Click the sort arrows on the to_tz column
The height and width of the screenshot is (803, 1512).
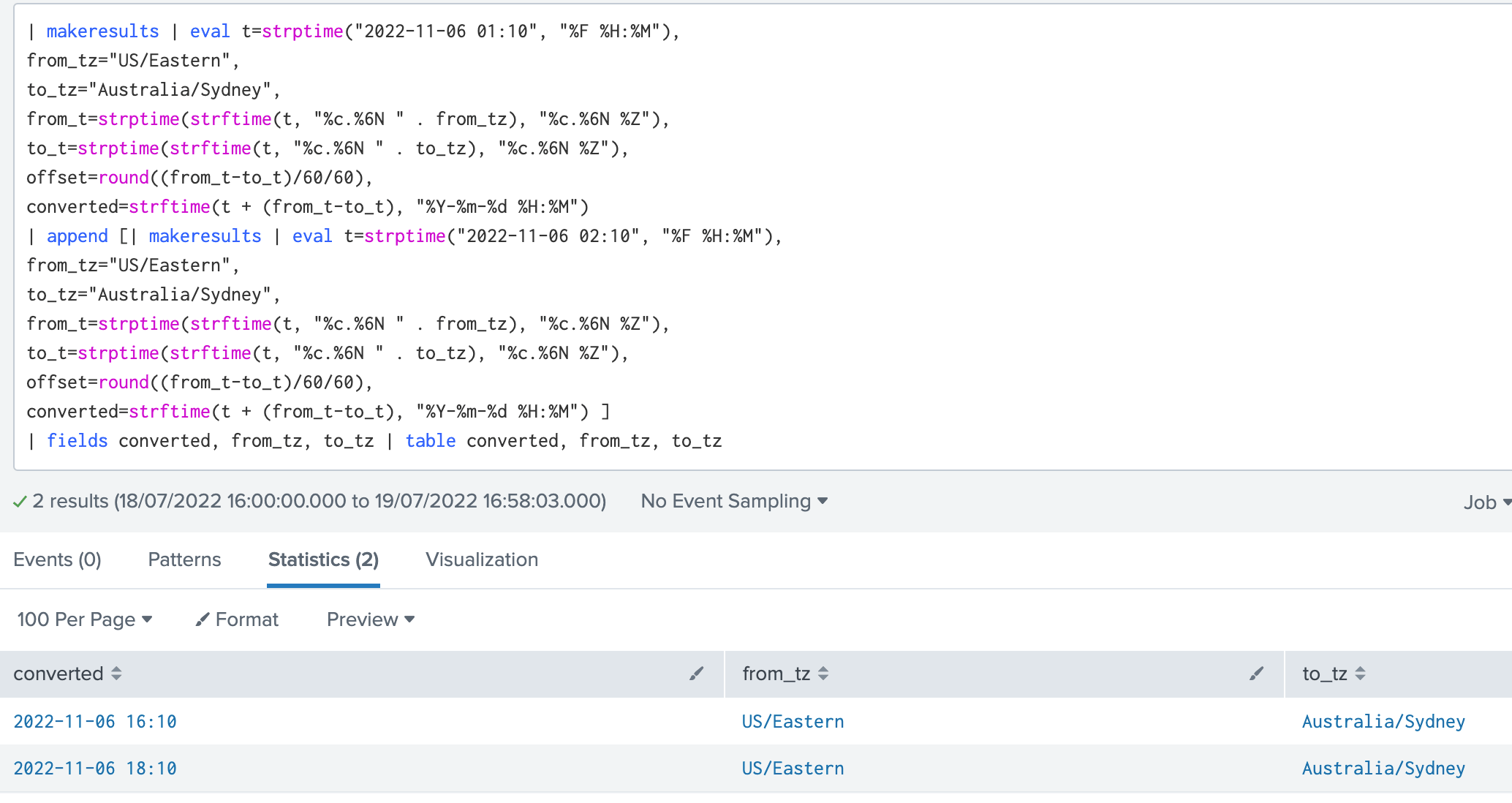pyautogui.click(x=1361, y=674)
